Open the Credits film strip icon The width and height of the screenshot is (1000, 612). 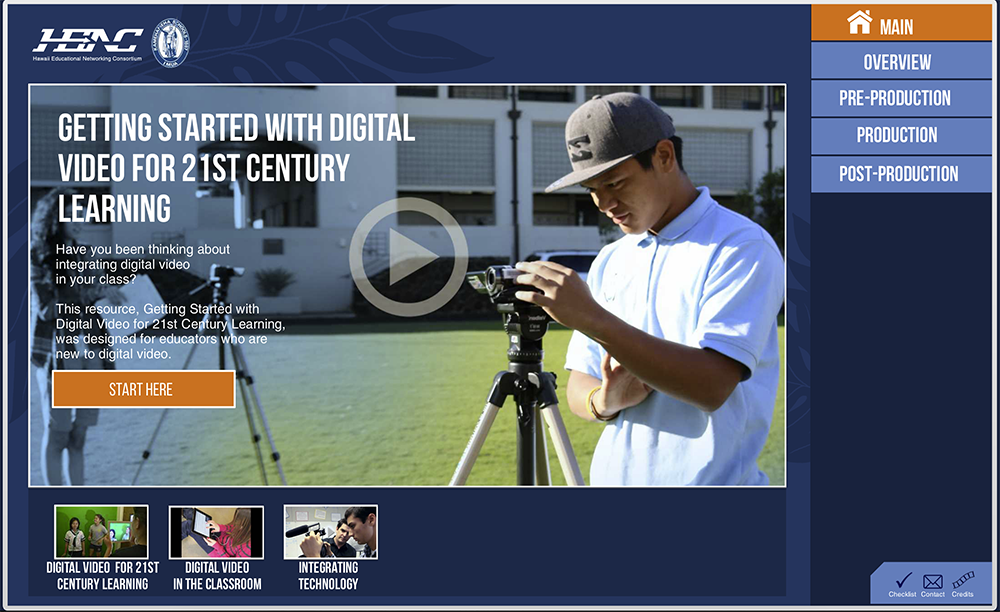point(963,580)
